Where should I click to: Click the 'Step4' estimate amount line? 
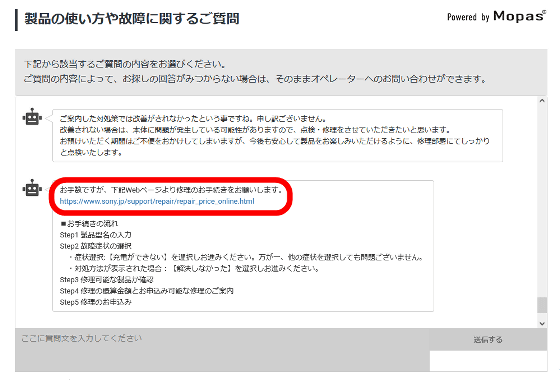click(146, 291)
